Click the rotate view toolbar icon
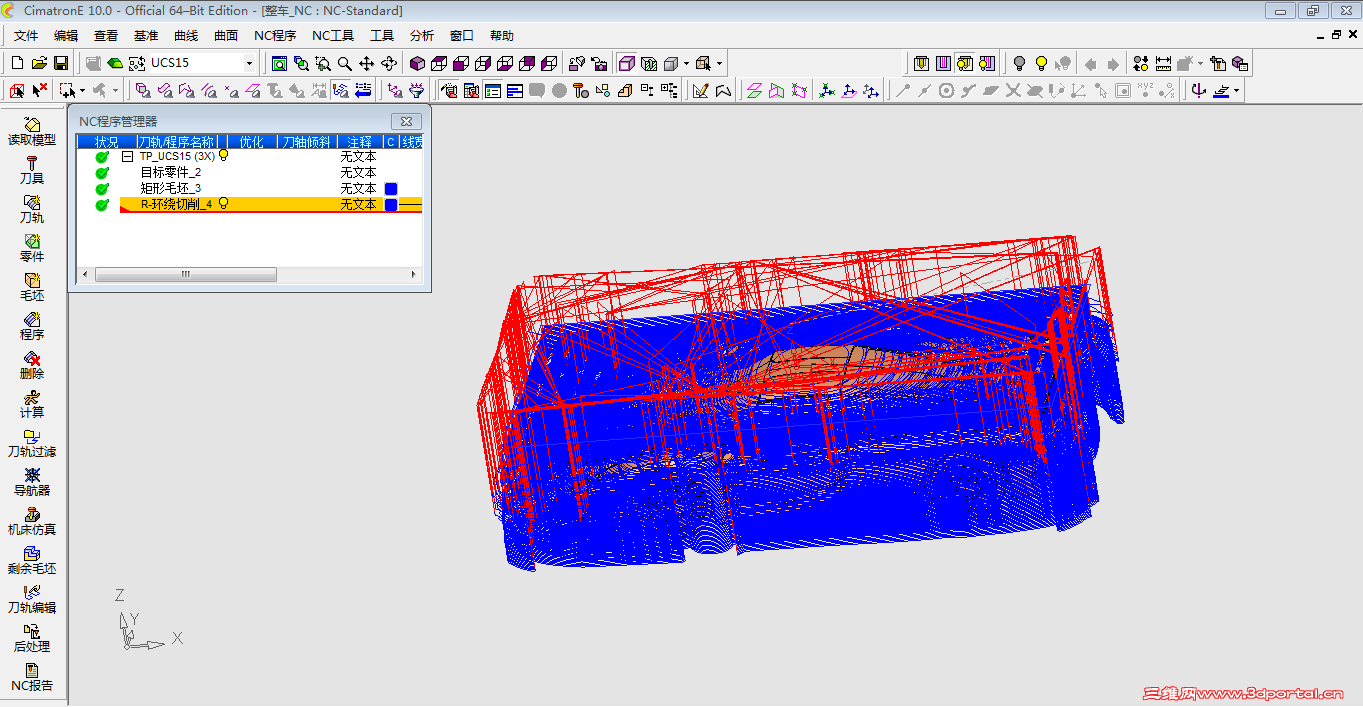This screenshot has height=707, width=1363. (x=389, y=63)
